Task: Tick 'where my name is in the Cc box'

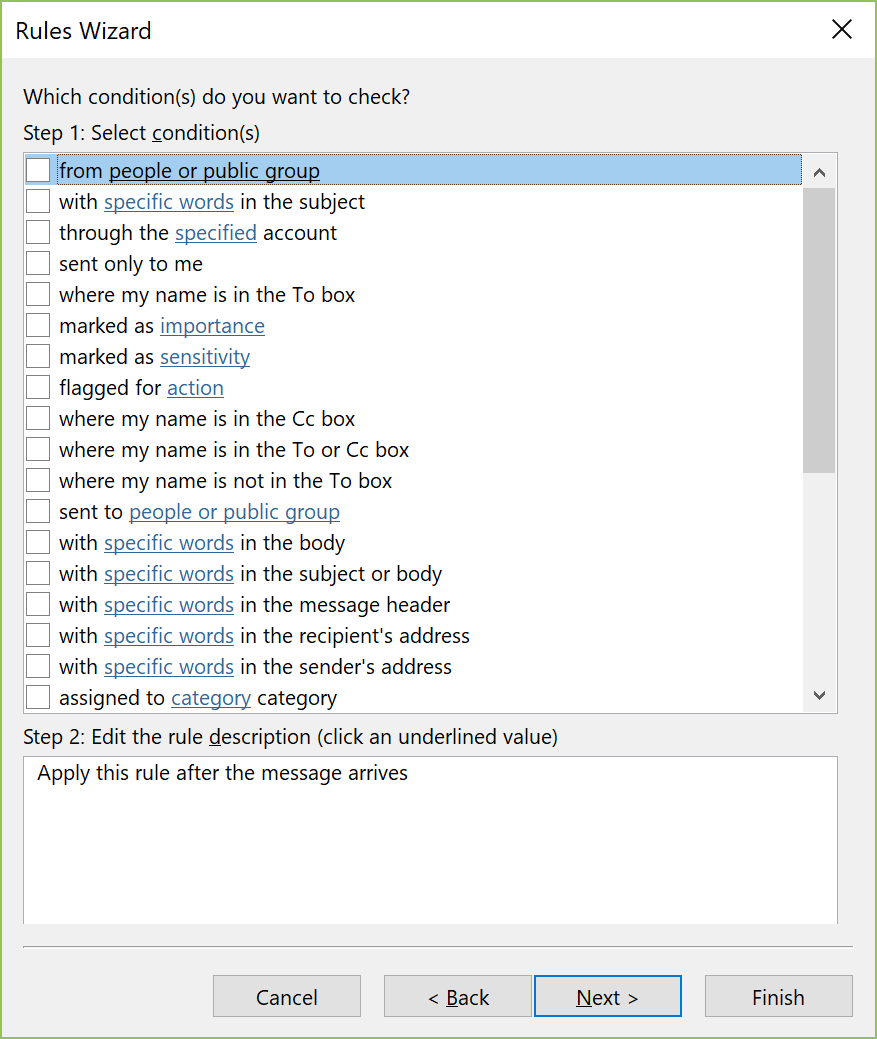Action: pos(38,419)
